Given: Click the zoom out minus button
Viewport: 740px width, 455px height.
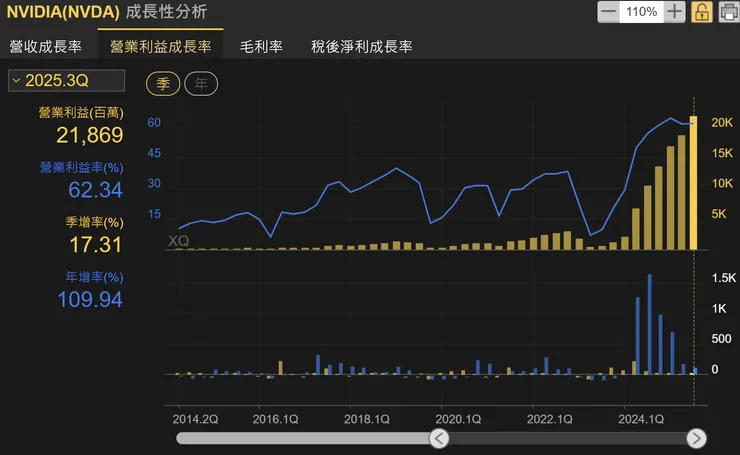Looking at the screenshot, I should (x=608, y=12).
